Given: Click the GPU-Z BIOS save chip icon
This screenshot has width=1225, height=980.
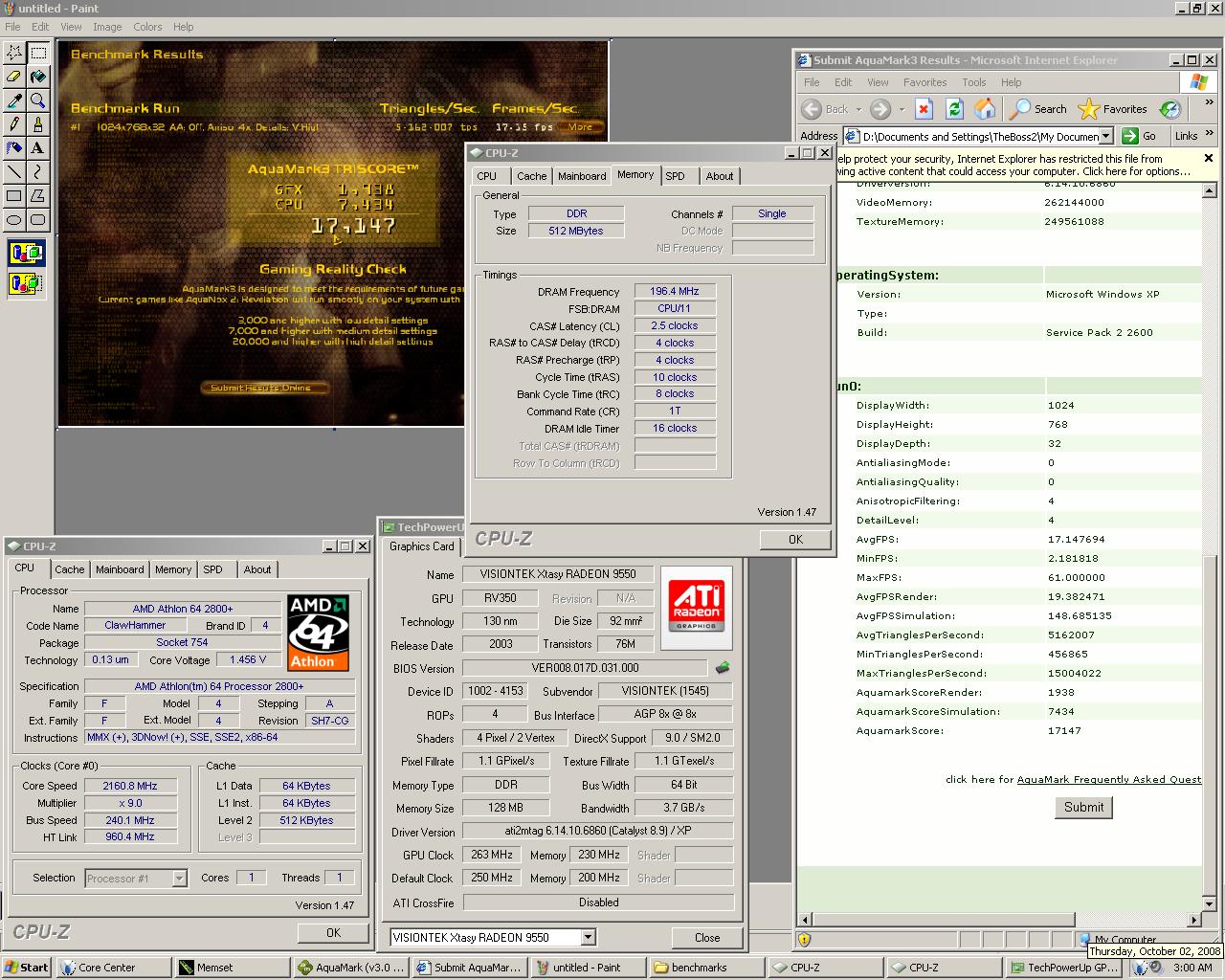Looking at the screenshot, I should [x=723, y=668].
